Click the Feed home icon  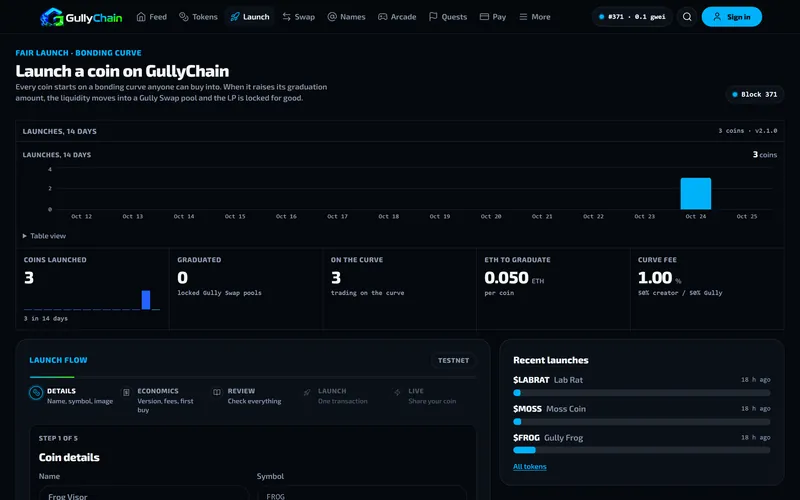tap(141, 17)
